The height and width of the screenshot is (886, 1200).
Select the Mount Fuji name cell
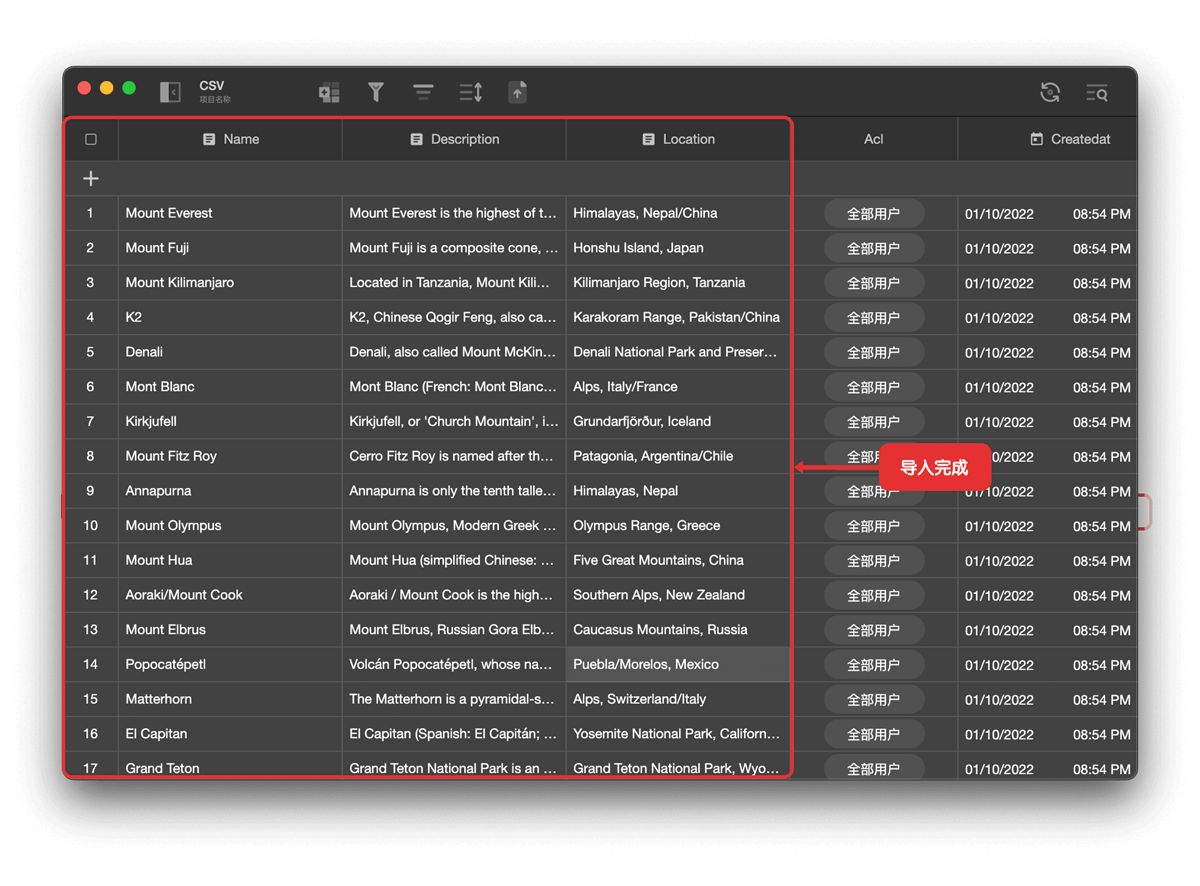point(230,248)
